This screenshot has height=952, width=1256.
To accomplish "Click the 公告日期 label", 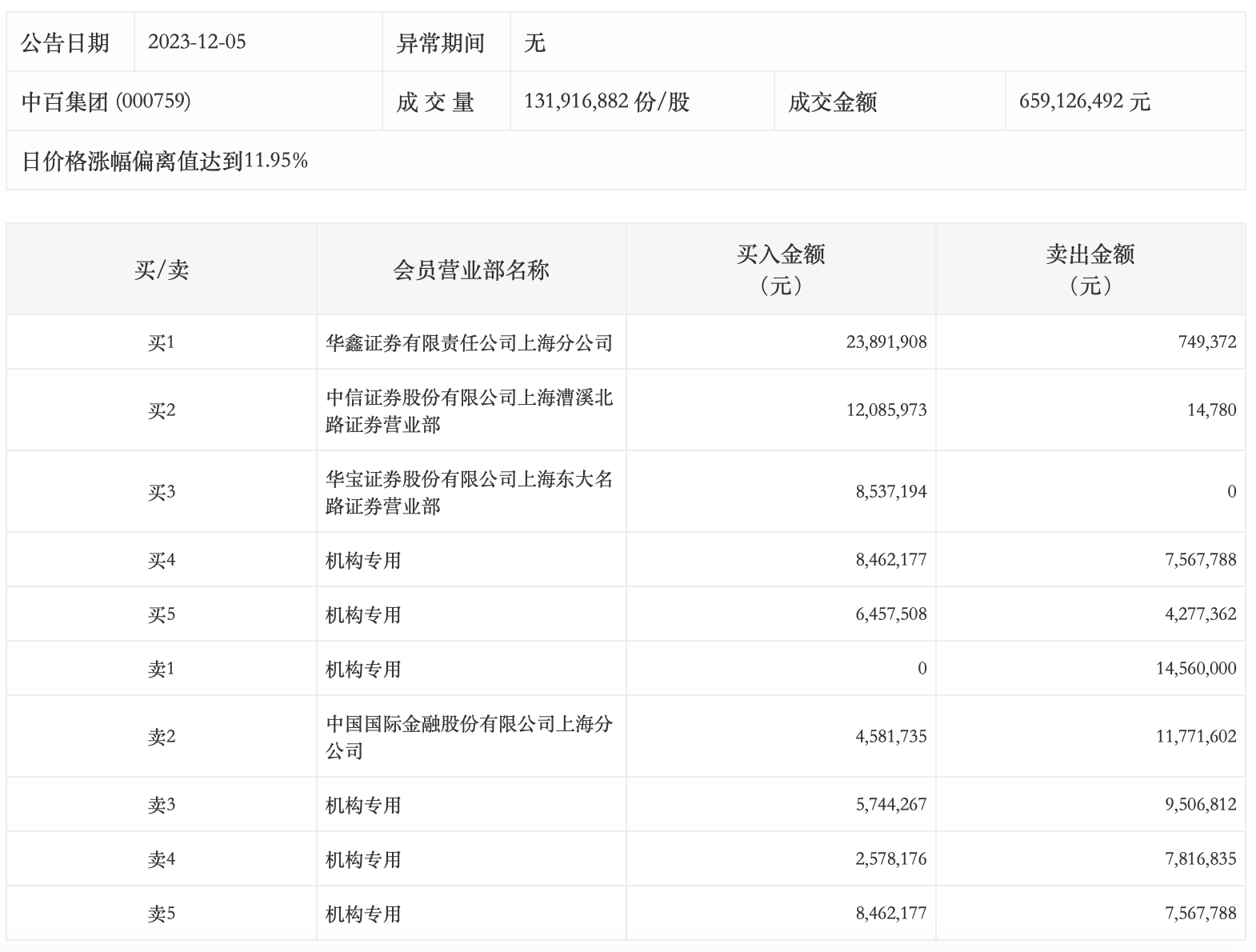I will pyautogui.click(x=65, y=42).
